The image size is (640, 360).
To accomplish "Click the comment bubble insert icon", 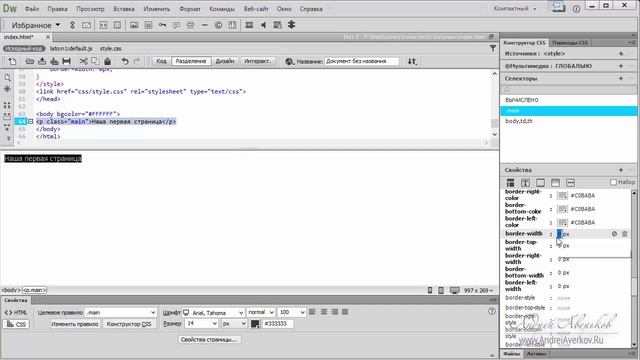I will coord(176,25).
